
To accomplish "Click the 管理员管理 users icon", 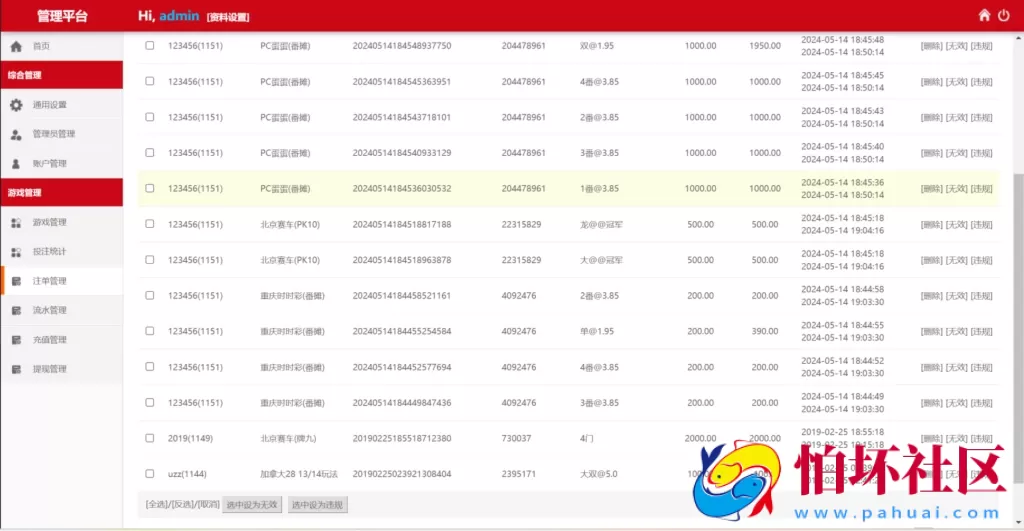I will pyautogui.click(x=16, y=134).
